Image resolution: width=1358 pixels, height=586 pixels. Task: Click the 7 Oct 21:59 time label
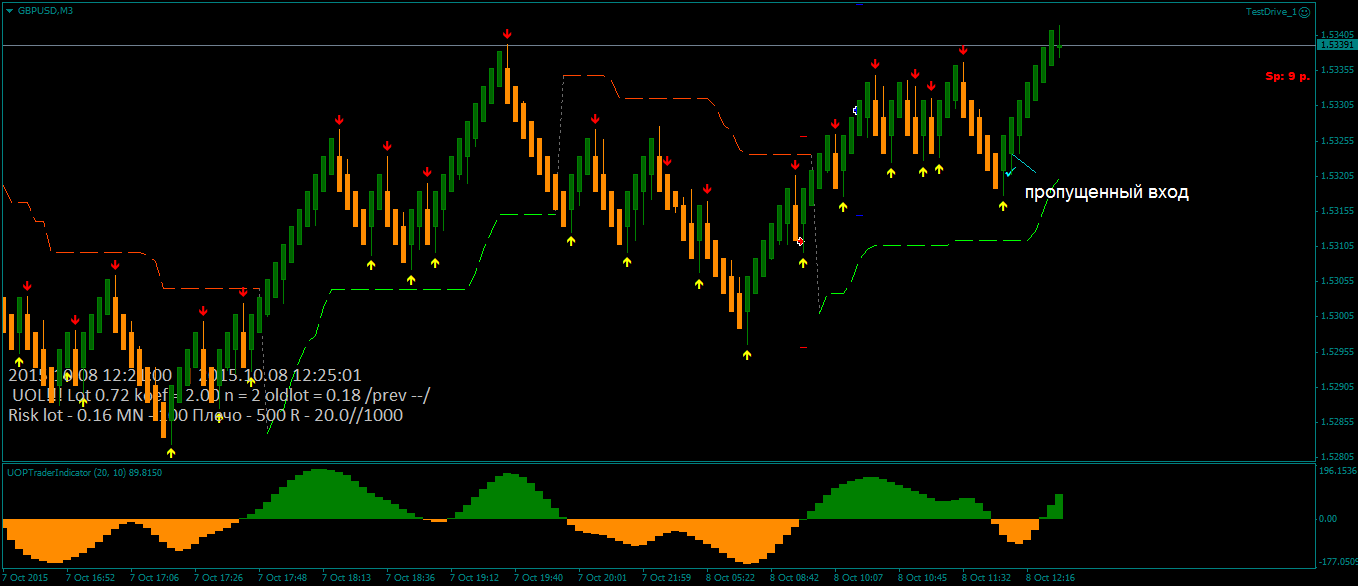667,577
